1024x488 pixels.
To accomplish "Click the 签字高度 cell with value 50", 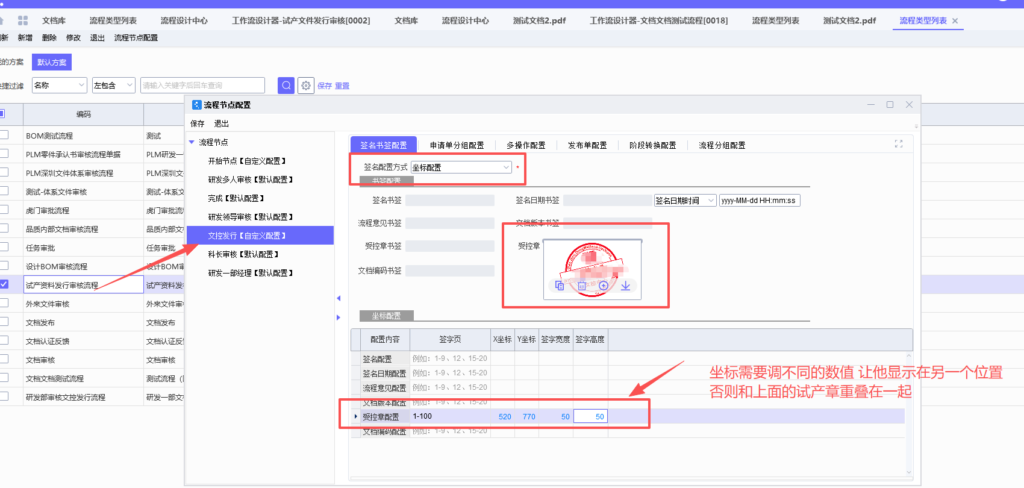I will coord(590,416).
